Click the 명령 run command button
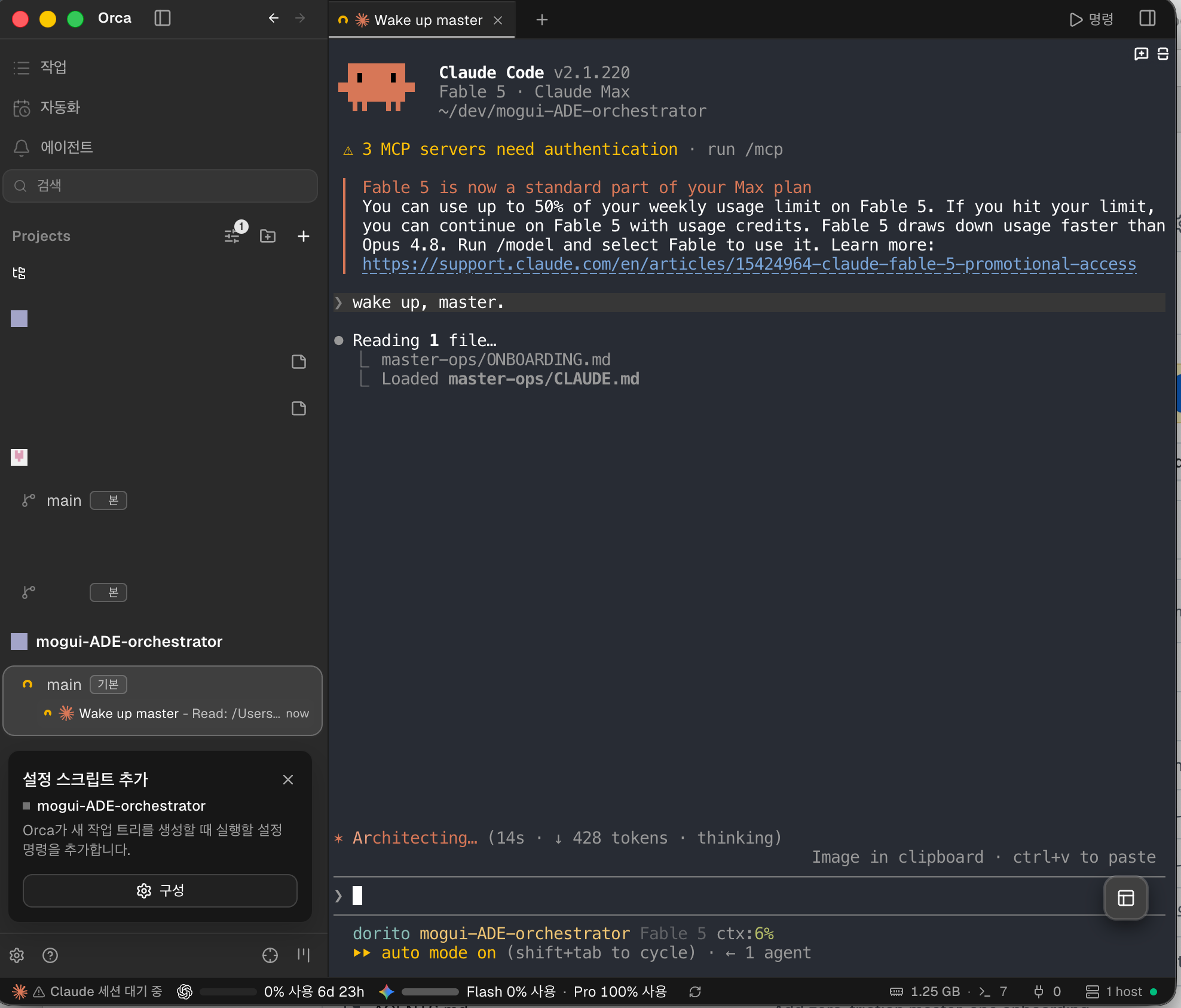 click(1091, 19)
